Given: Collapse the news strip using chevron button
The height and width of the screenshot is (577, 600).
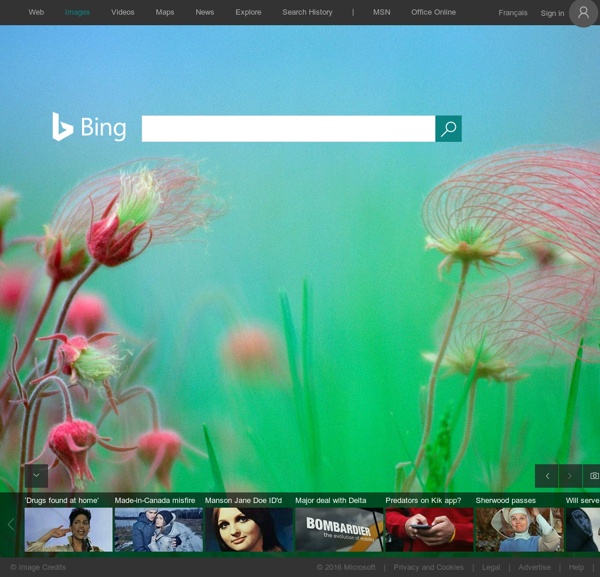Looking at the screenshot, I should point(36,476).
